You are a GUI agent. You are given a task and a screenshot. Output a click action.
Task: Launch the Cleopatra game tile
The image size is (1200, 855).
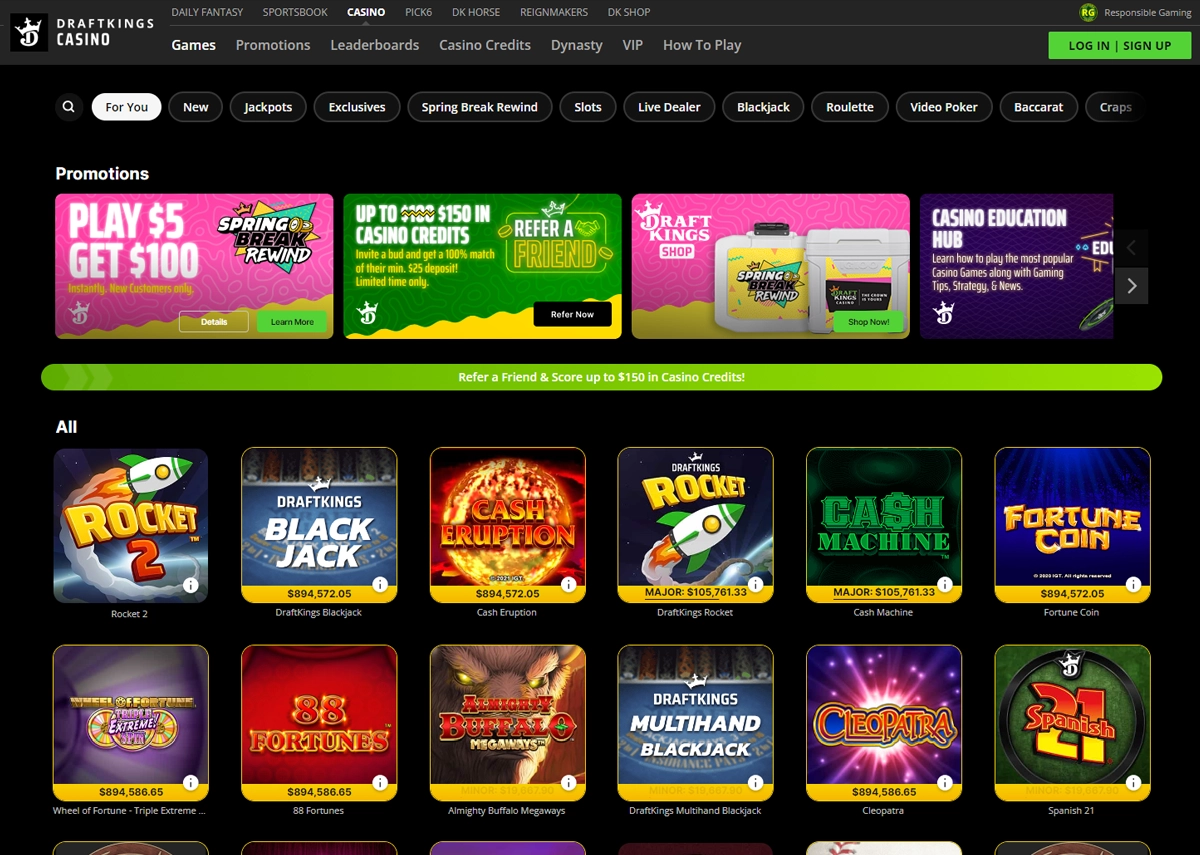pos(884,723)
